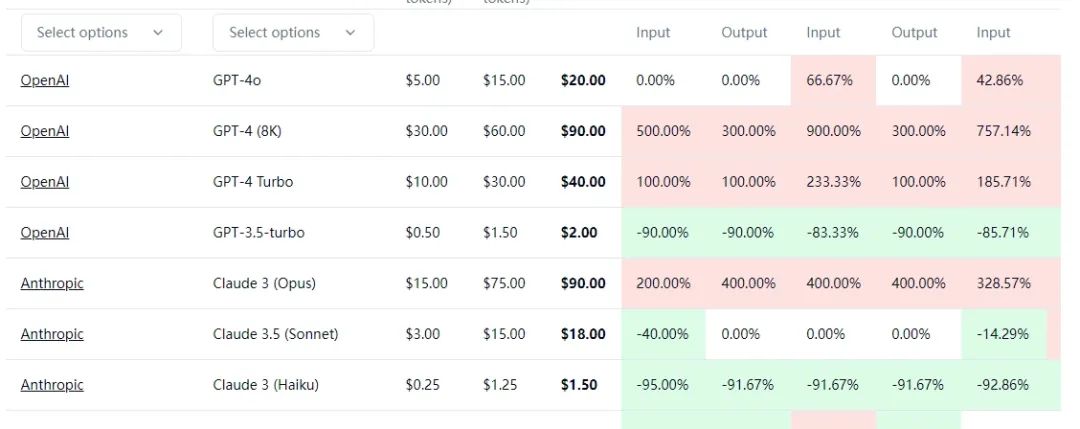Open the OpenAI link beside GPT-4 (8K)
This screenshot has width=1080, height=429.
45,131
